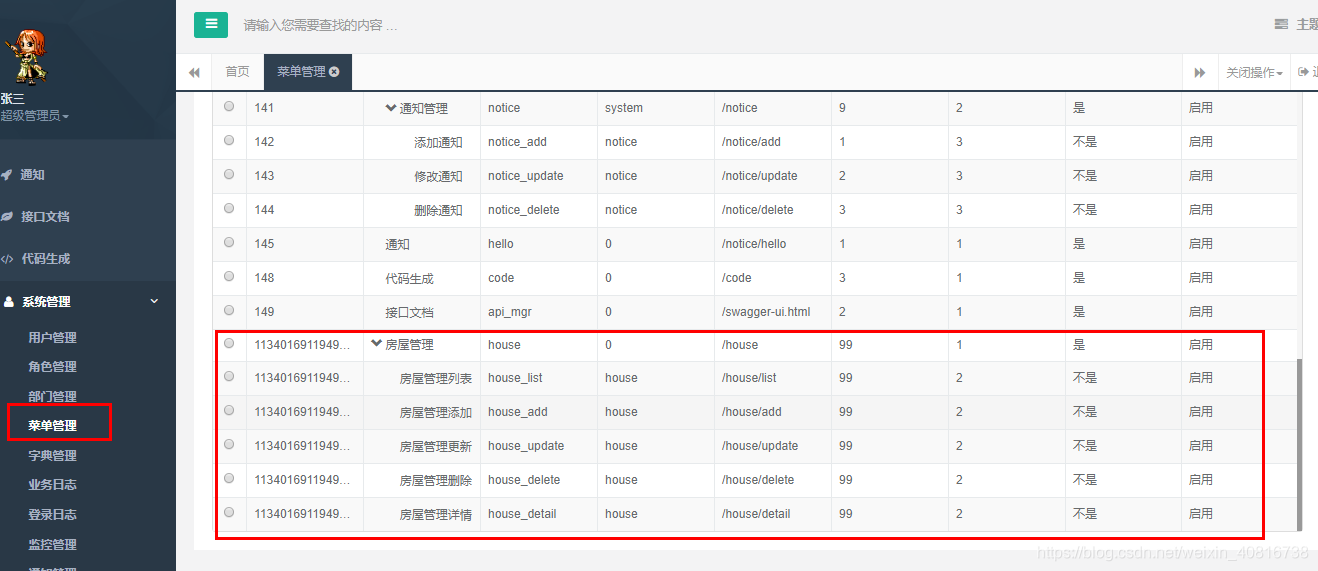Click the rocket icon beside 通知

pyautogui.click(x=7, y=175)
